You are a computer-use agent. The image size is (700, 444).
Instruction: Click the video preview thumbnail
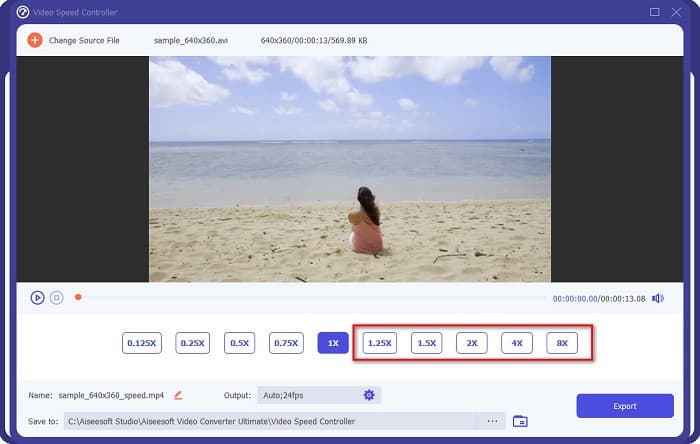pos(350,169)
